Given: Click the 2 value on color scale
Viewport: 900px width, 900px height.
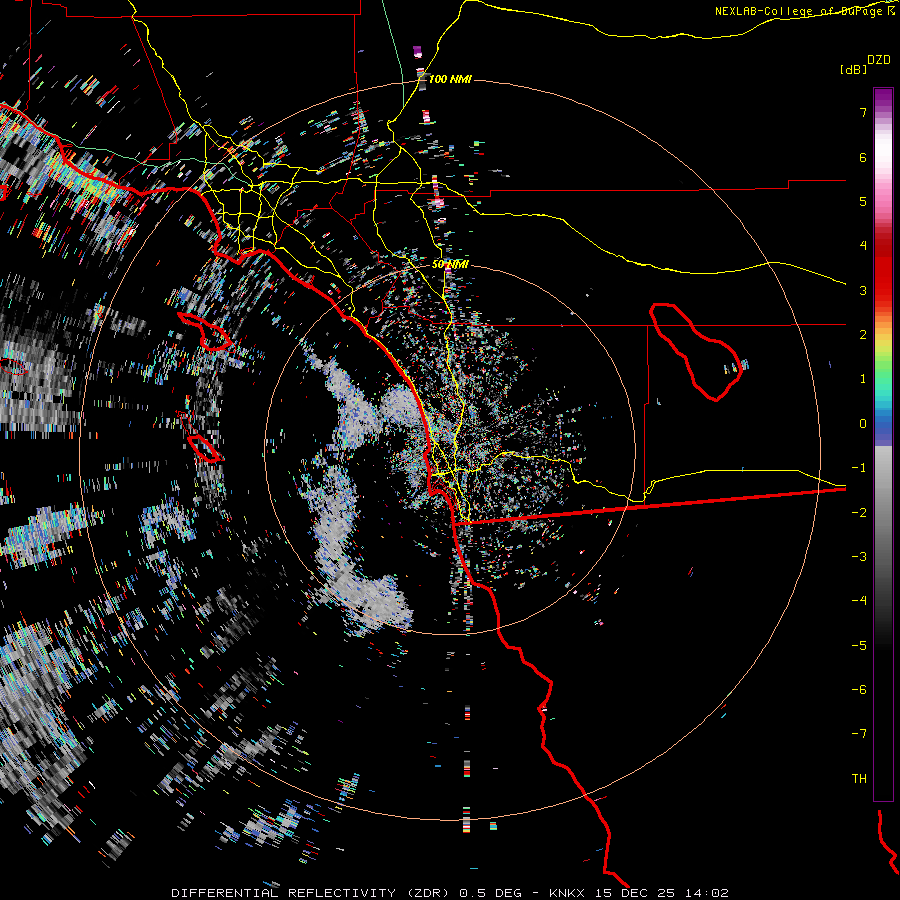Looking at the screenshot, I should [863, 334].
